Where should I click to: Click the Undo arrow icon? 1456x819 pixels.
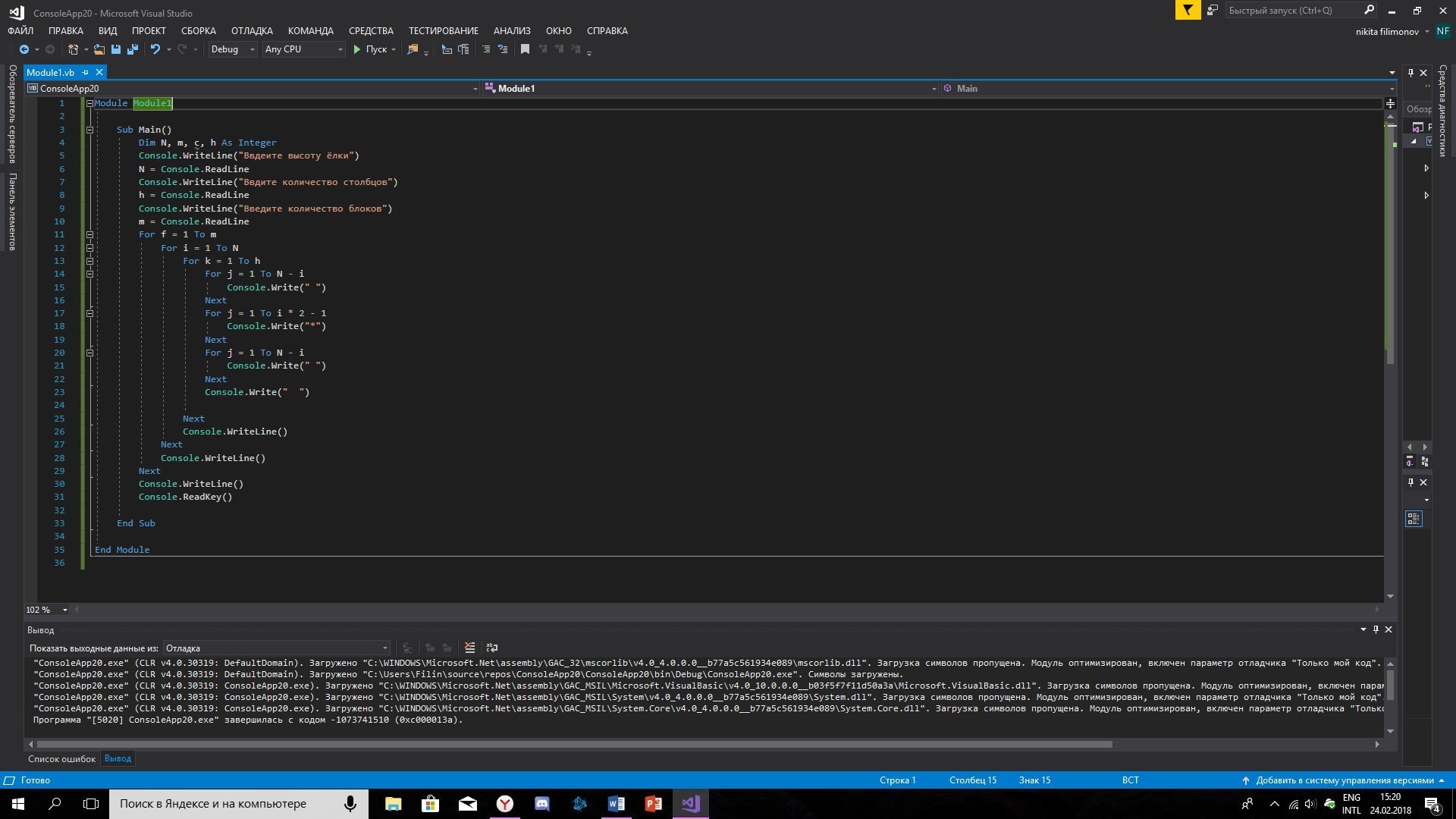[155, 49]
